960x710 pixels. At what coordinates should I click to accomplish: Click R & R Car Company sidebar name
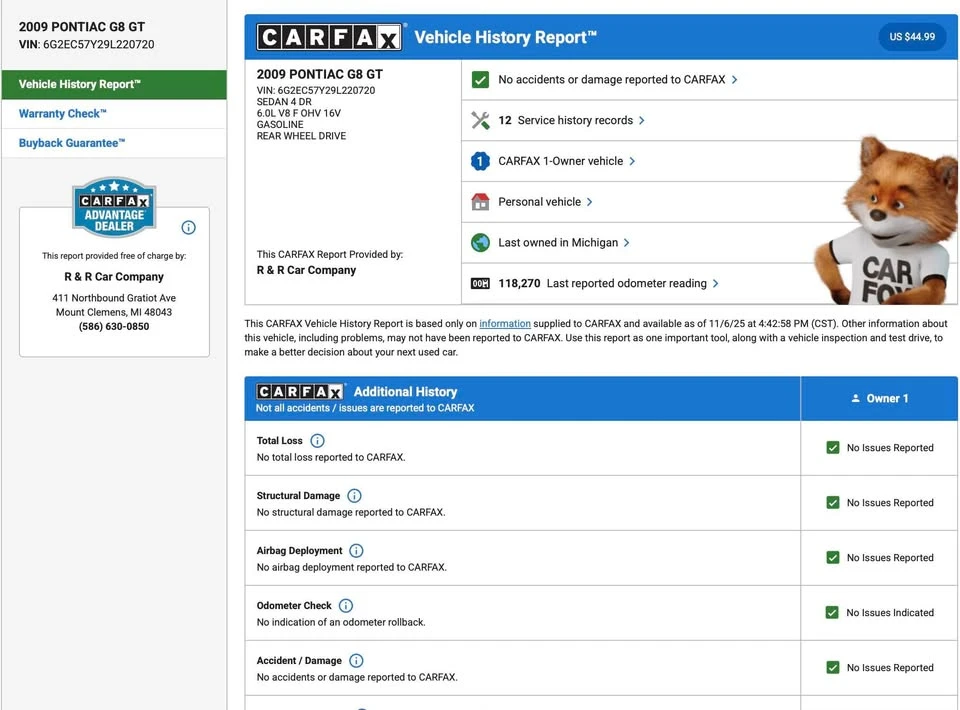click(114, 277)
